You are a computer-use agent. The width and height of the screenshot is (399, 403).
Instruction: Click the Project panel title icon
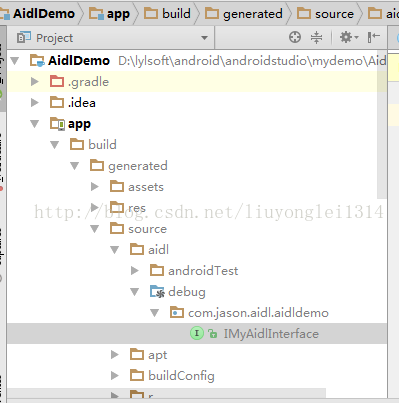[x=24, y=38]
